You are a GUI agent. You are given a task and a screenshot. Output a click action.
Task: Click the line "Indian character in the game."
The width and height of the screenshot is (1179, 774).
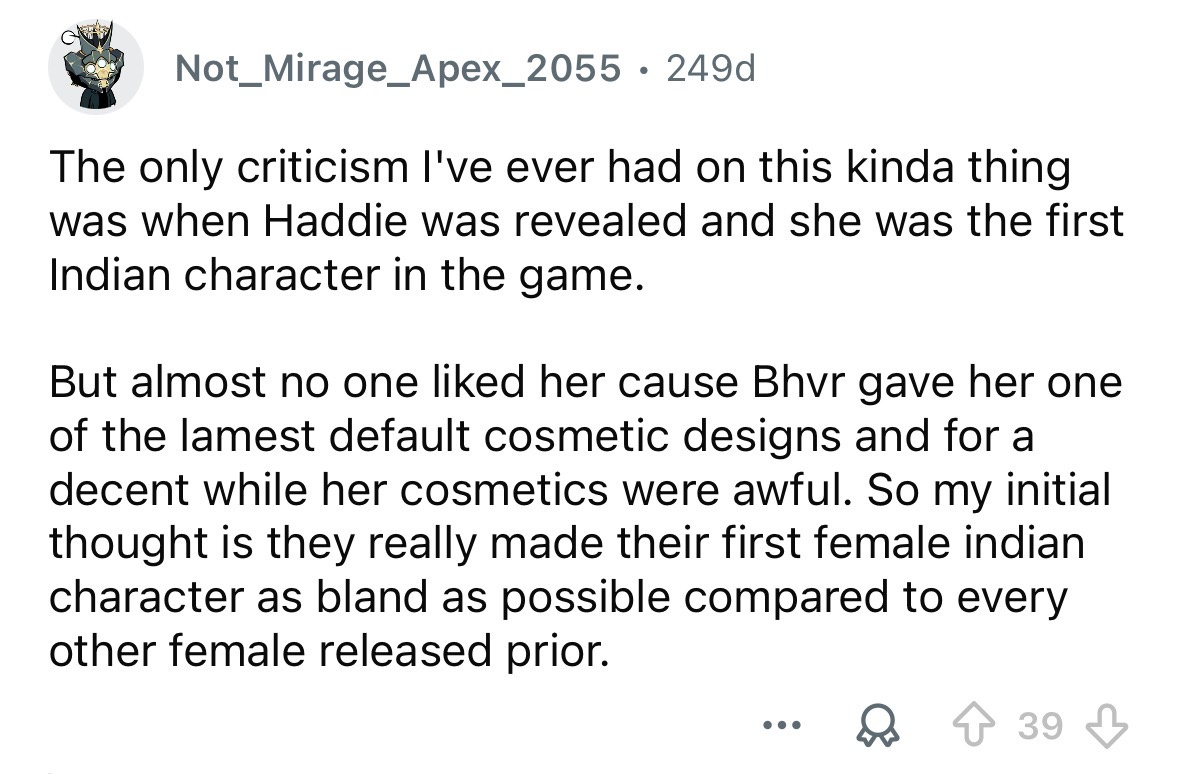click(x=341, y=275)
